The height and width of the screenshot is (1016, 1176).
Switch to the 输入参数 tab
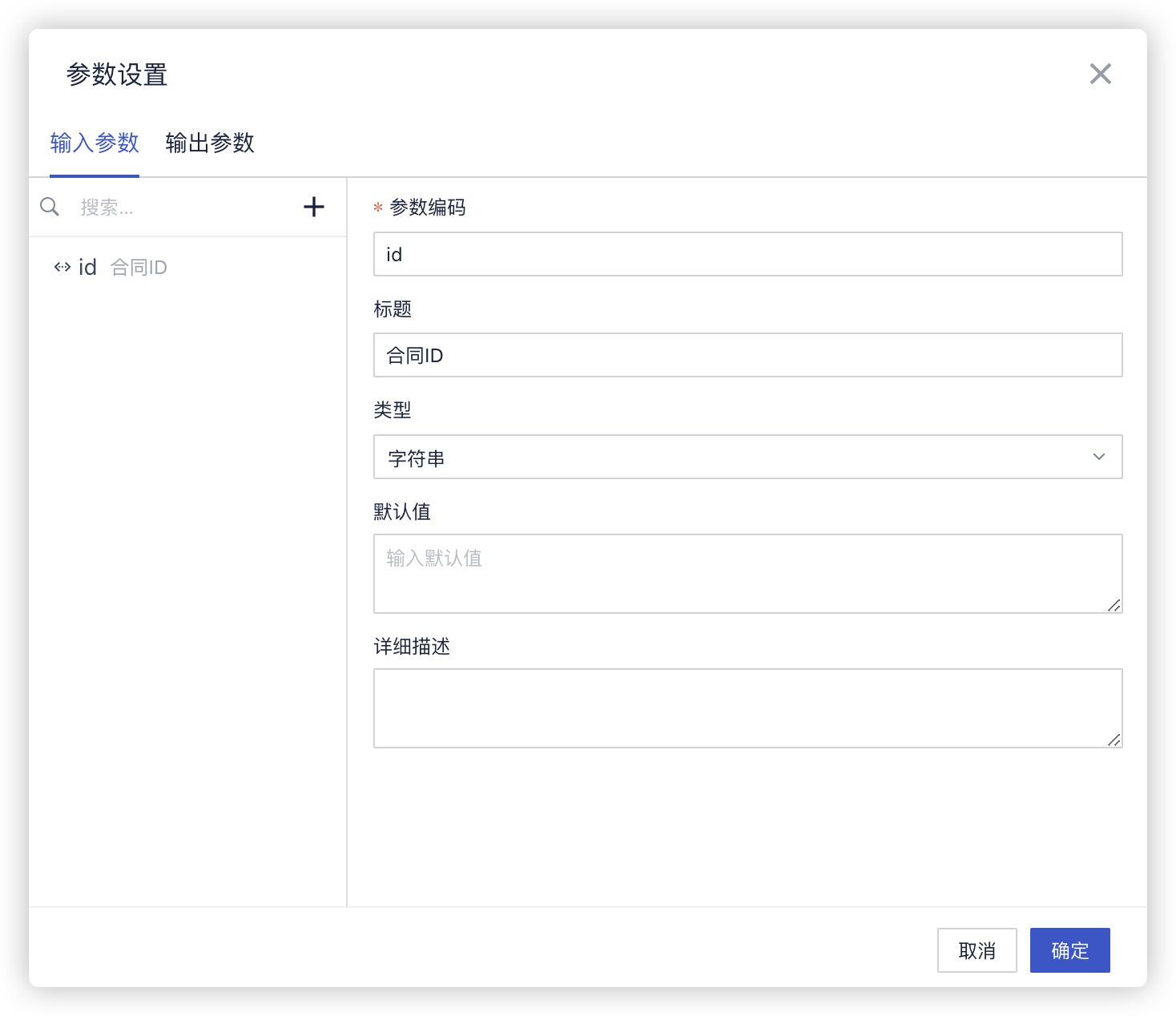pos(95,143)
